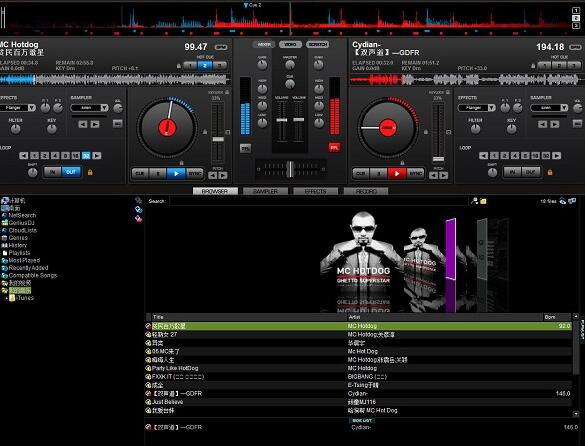Screen dimensions: 585x446
Task: Trigger hot cue 1 on left deck
Action: pyautogui.click(x=190, y=66)
